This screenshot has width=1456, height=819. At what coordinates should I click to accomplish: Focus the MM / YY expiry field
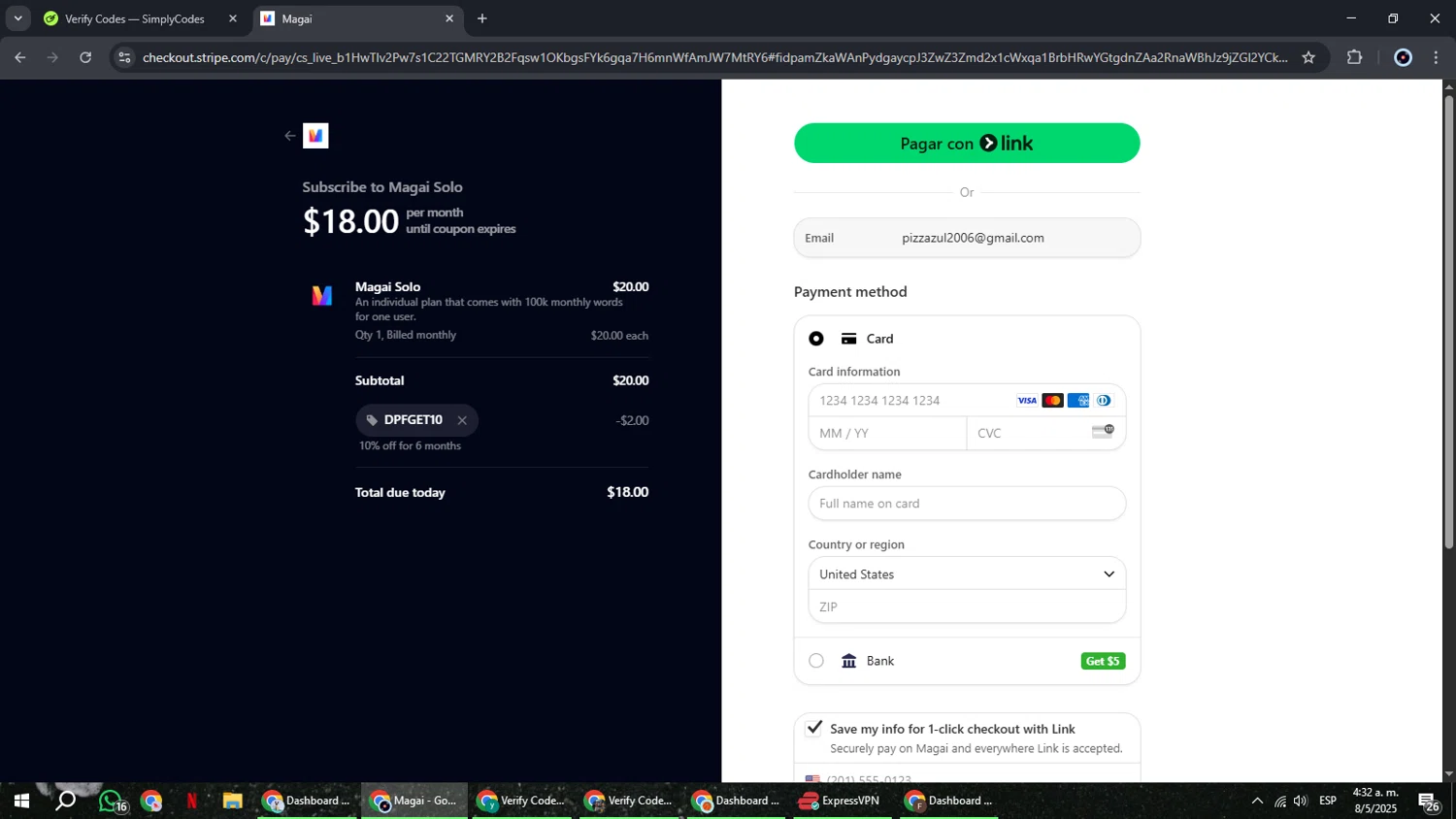point(887,433)
